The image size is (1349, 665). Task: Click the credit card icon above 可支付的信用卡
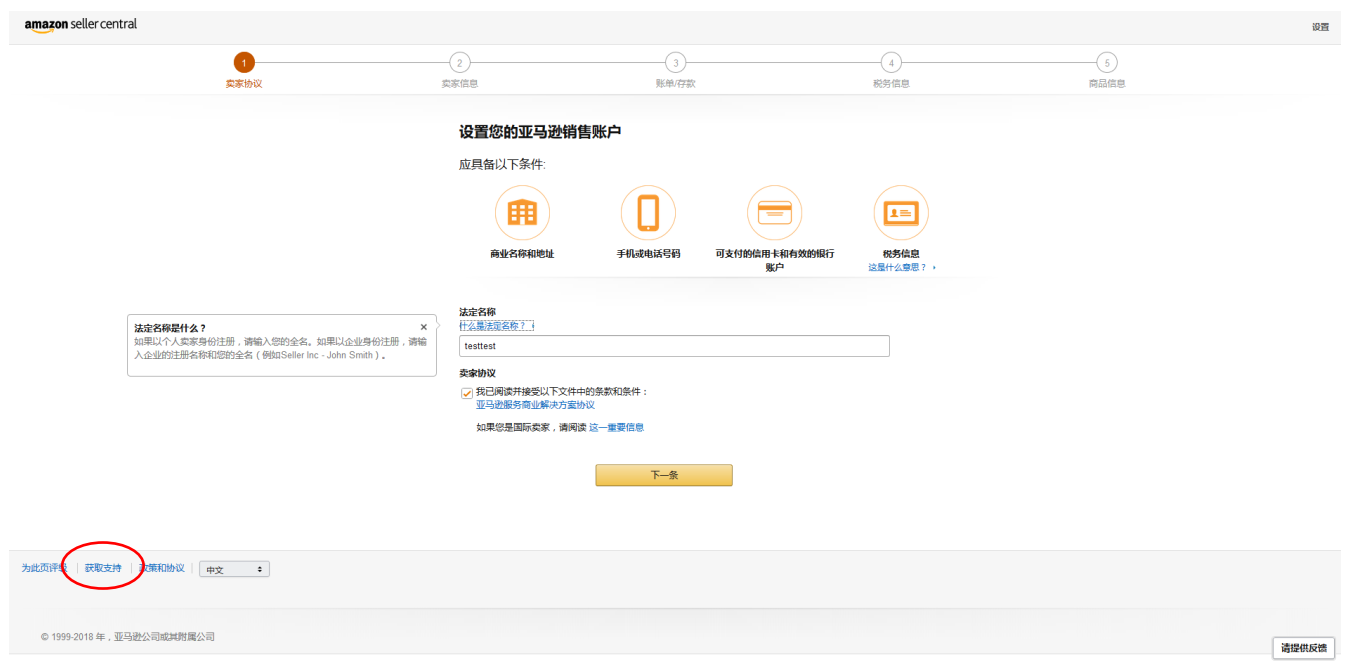coord(775,212)
